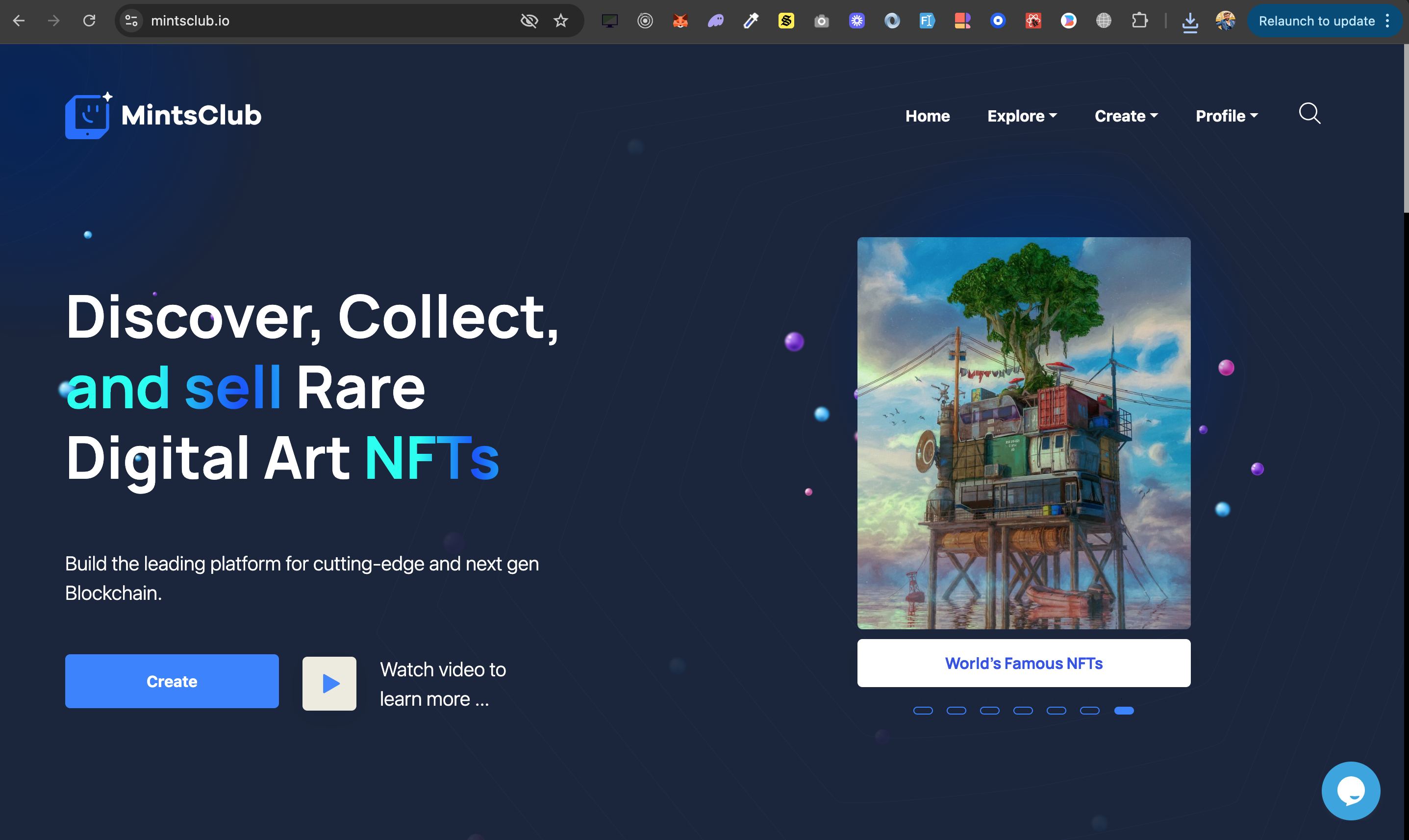The height and width of the screenshot is (840, 1409).
Task: Play the 'Watch video to learn more' video
Action: pyautogui.click(x=329, y=683)
